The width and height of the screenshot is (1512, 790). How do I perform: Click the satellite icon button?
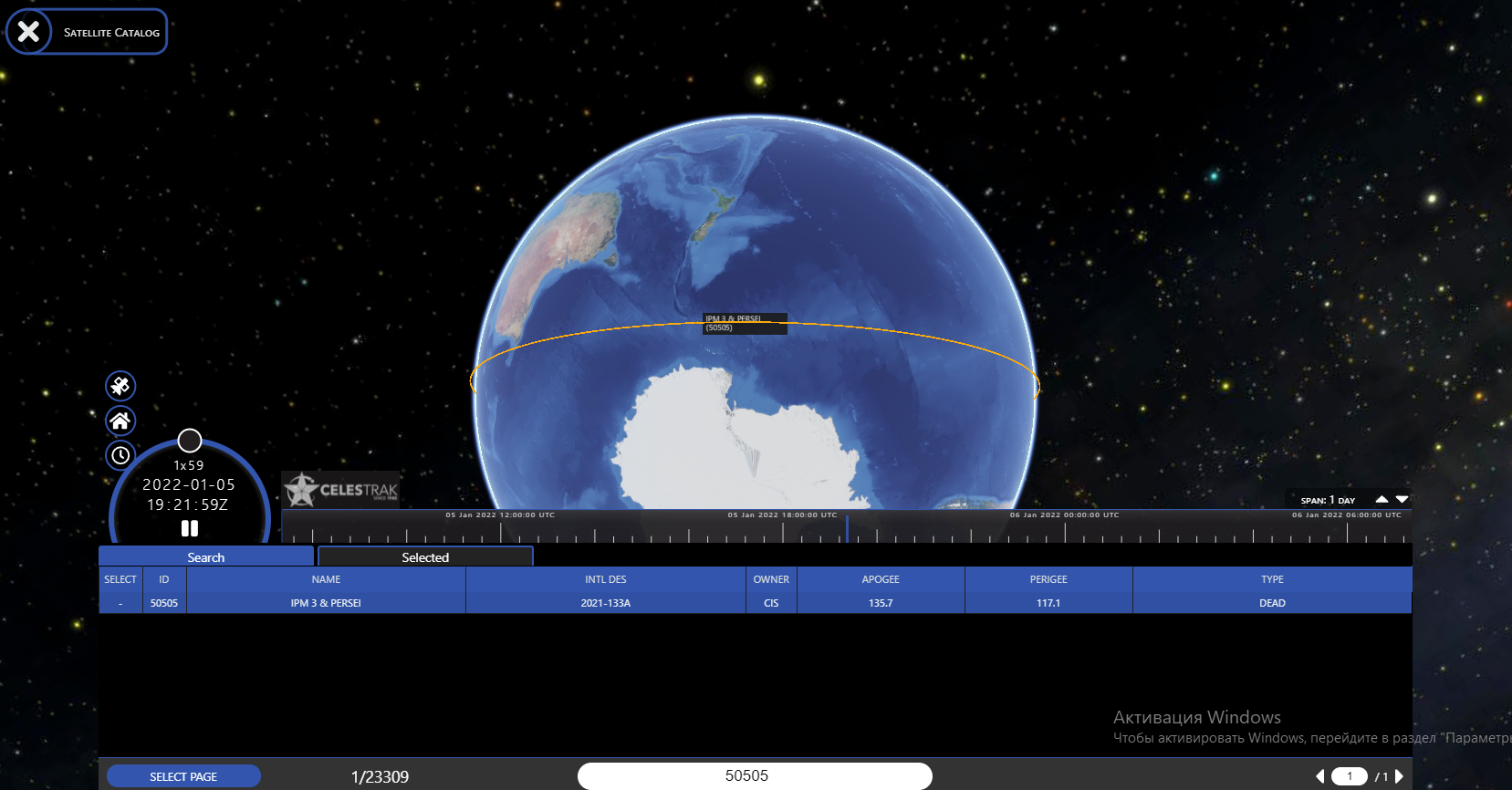(120, 386)
